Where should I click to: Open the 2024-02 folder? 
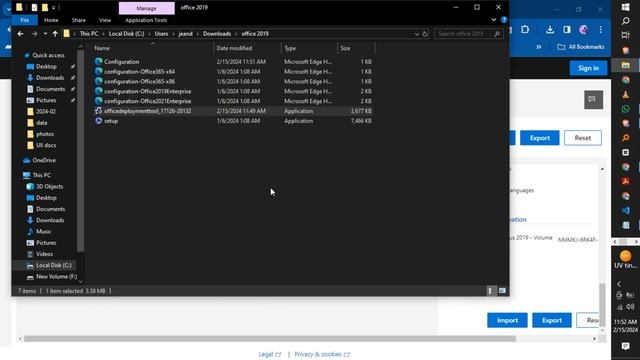[x=46, y=111]
